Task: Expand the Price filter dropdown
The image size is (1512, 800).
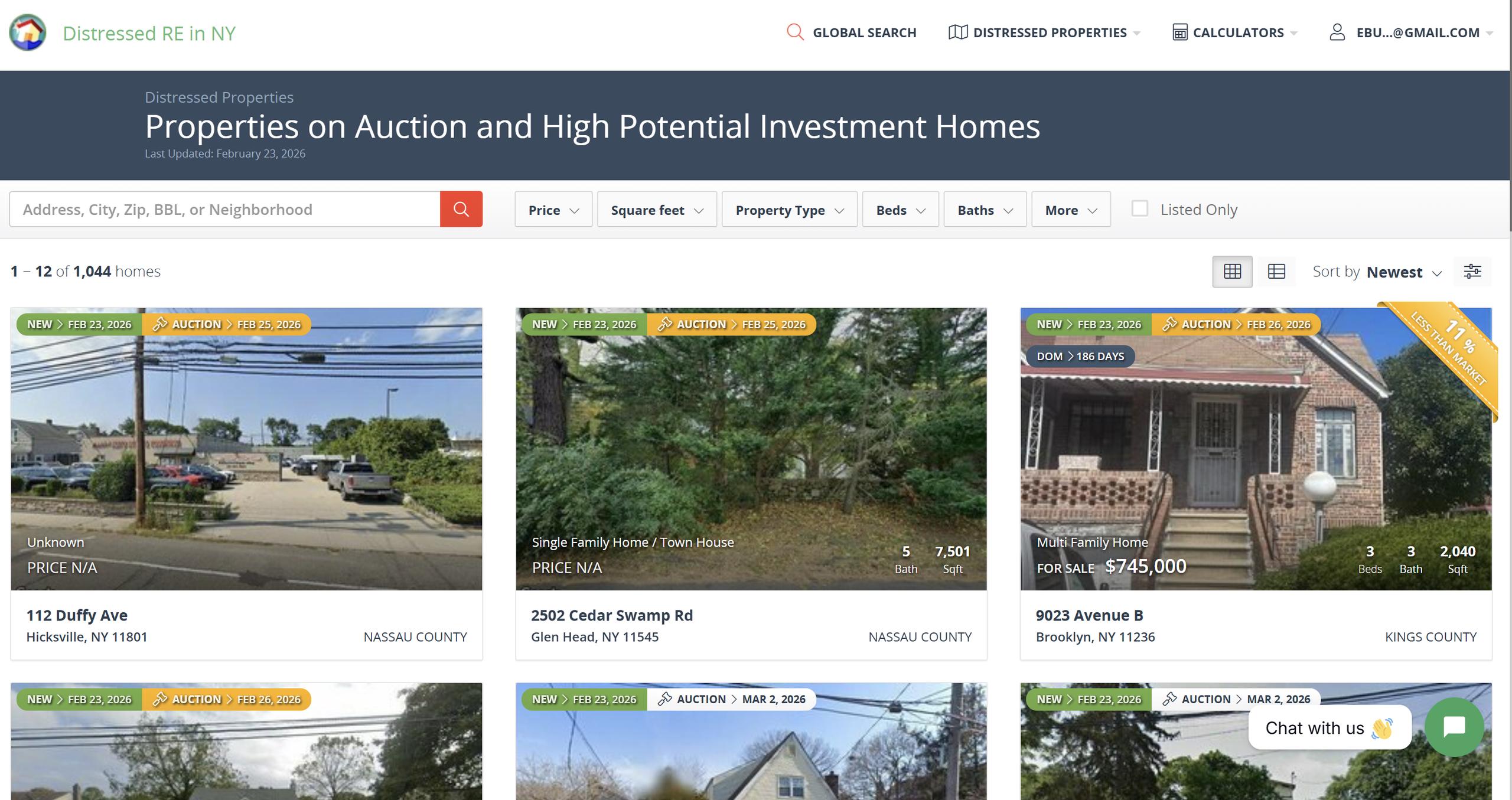Action: click(553, 210)
